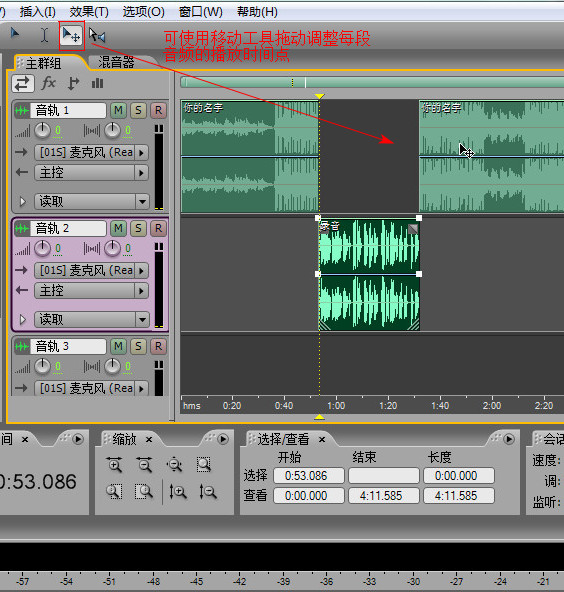564x592 pixels.
Task: Open the Zoom (缩放) panel options menu
Action: point(223,439)
